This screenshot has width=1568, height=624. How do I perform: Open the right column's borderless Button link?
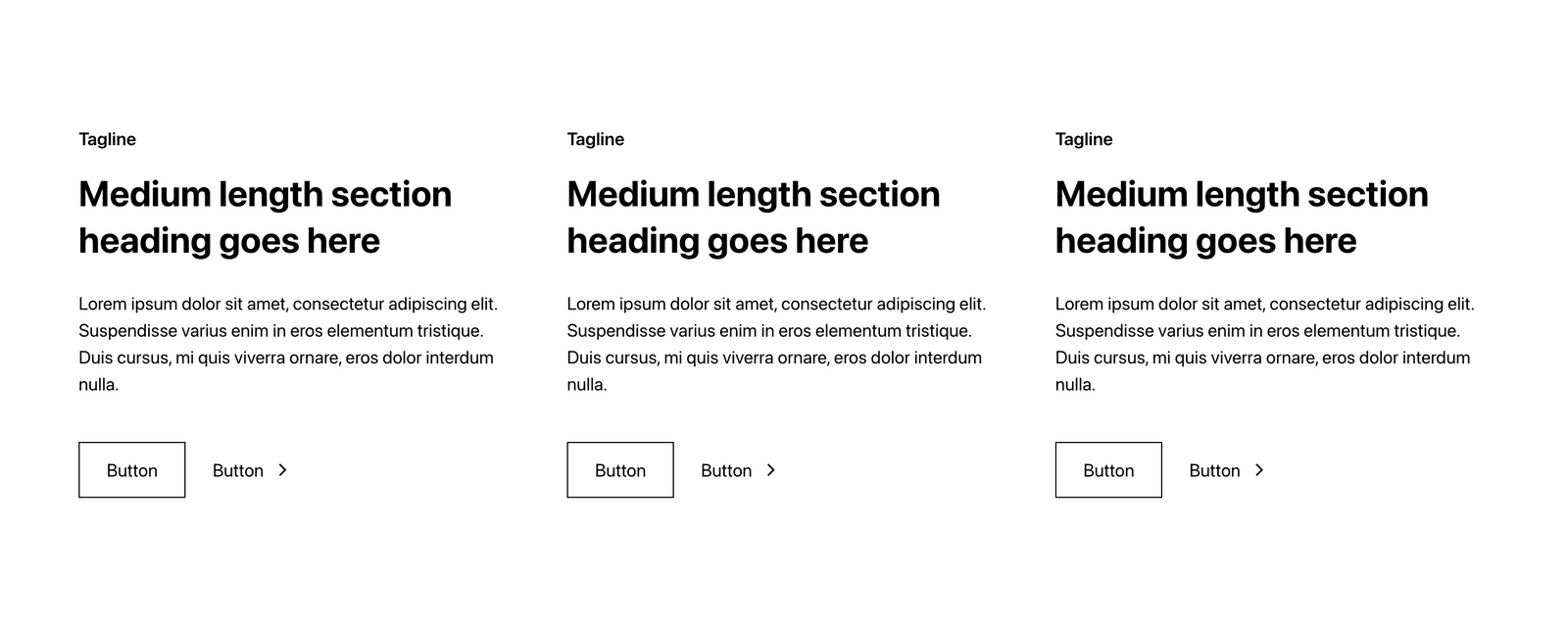[x=1214, y=471]
